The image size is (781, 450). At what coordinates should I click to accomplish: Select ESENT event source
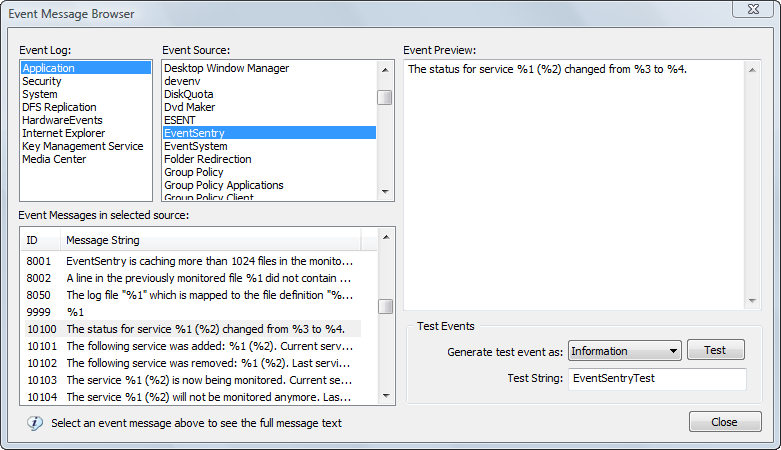click(x=269, y=120)
